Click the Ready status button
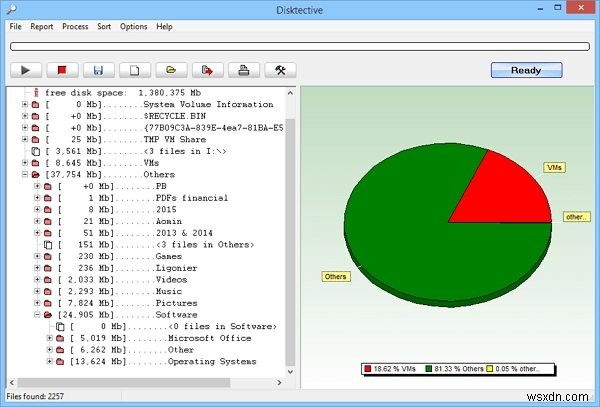This screenshot has height=407, width=600. point(526,70)
